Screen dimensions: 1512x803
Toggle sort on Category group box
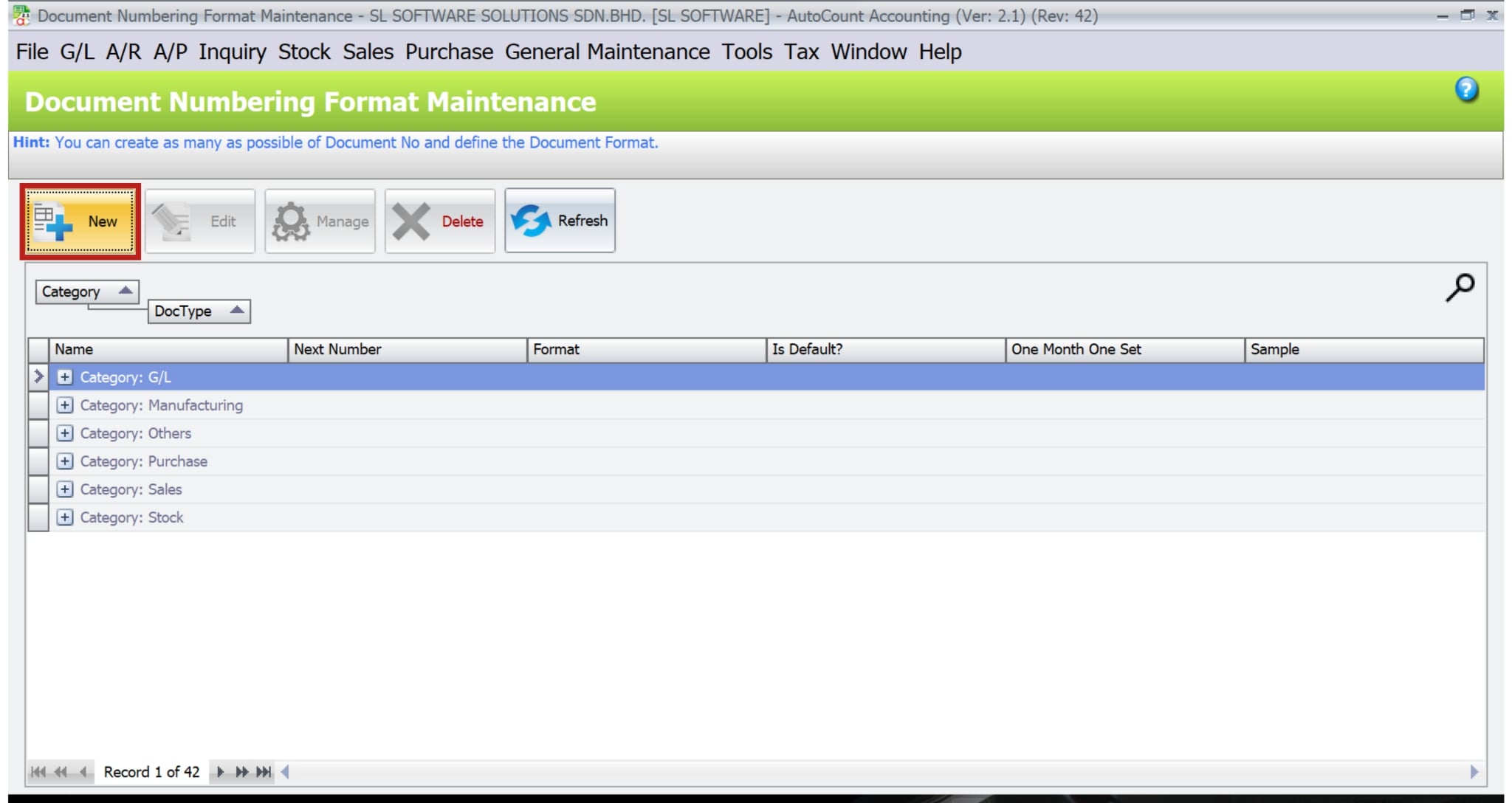(86, 292)
